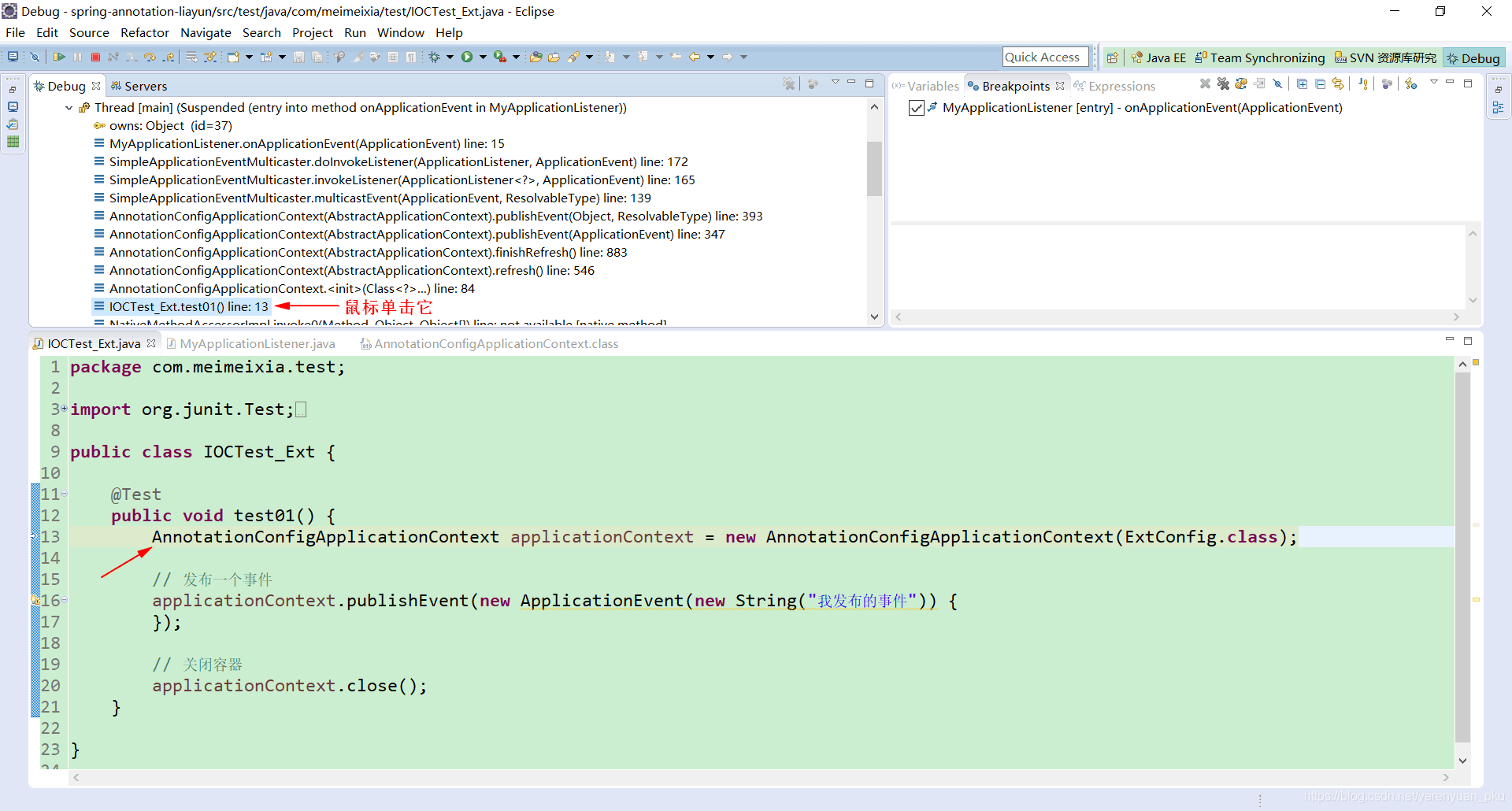Toggle Skip All Breakpoints in Breakpoints view
The width and height of the screenshot is (1512, 811).
point(1277,83)
